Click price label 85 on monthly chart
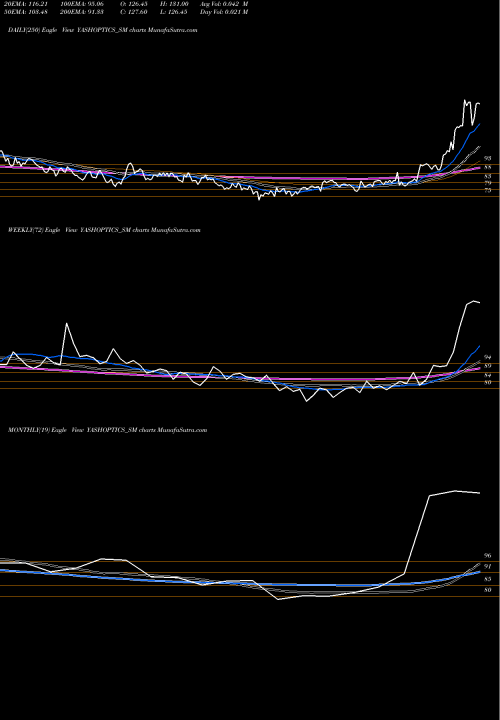 [488, 579]
